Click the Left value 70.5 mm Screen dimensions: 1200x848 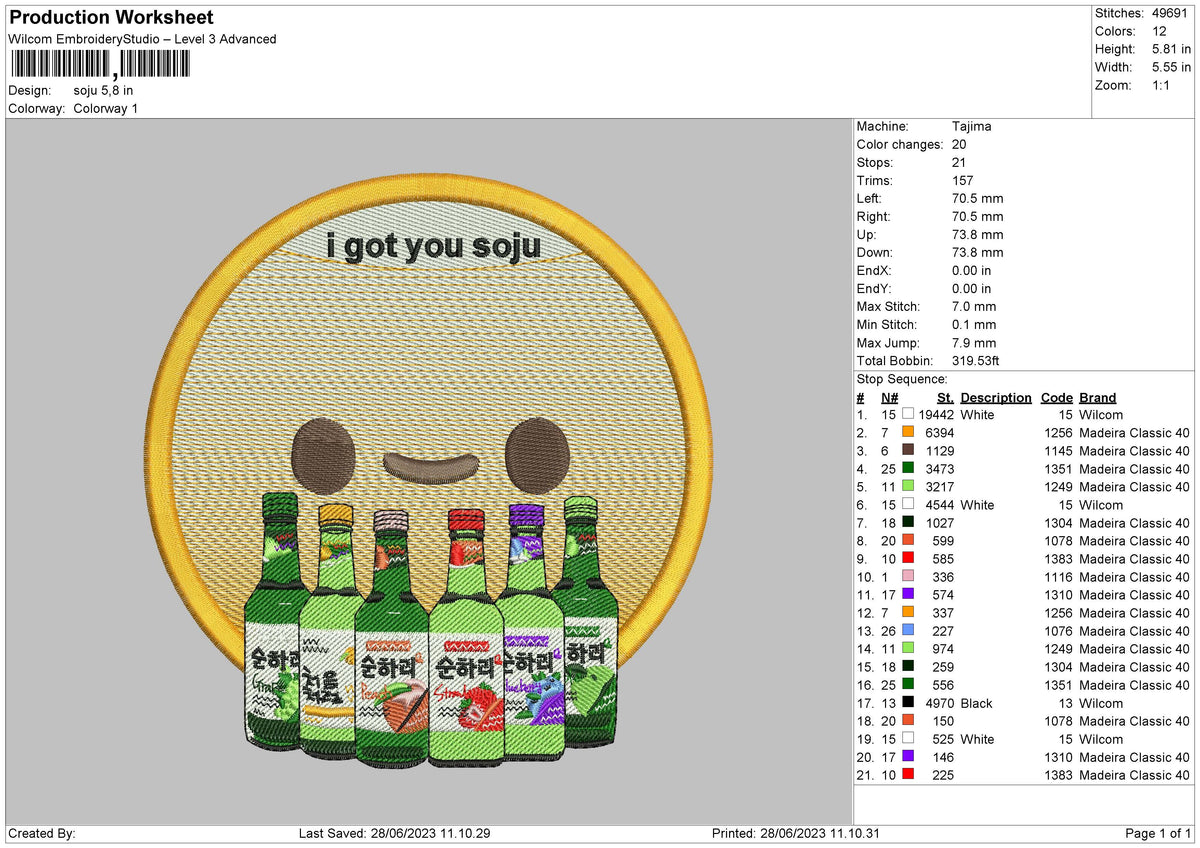[x=978, y=198]
